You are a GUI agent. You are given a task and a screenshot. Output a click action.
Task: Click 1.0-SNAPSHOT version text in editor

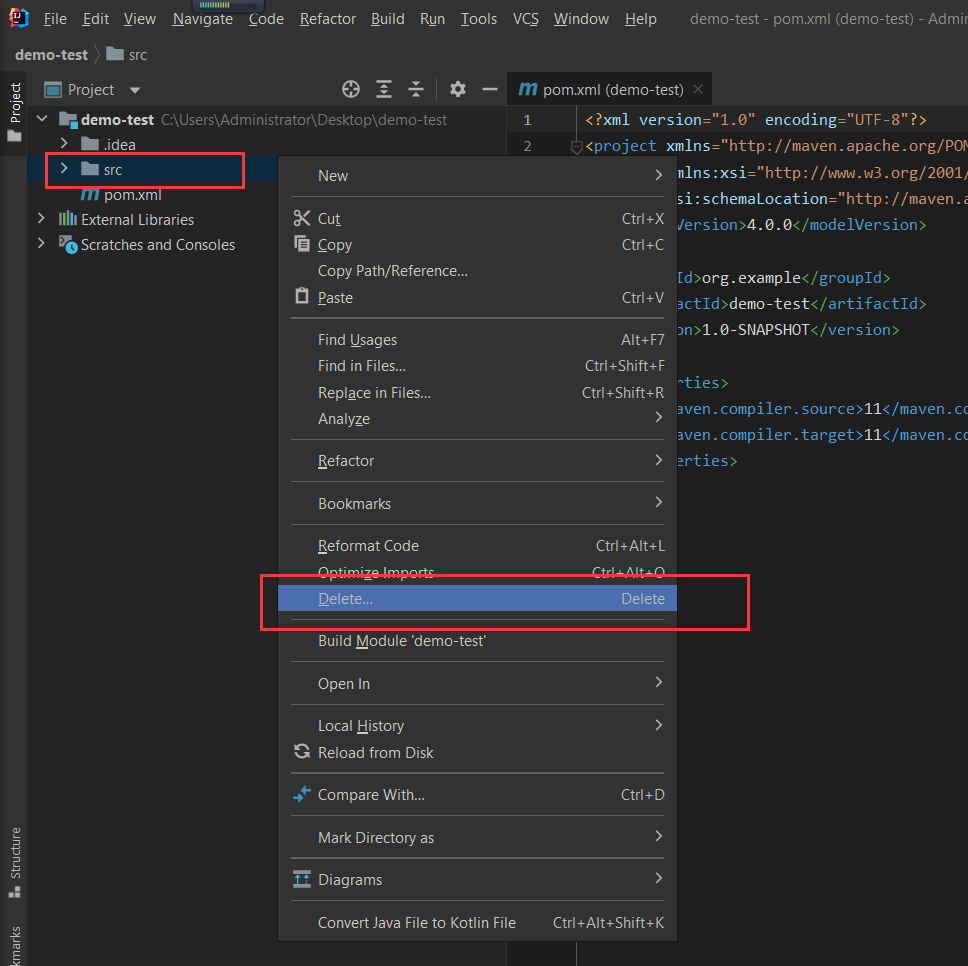tap(755, 330)
